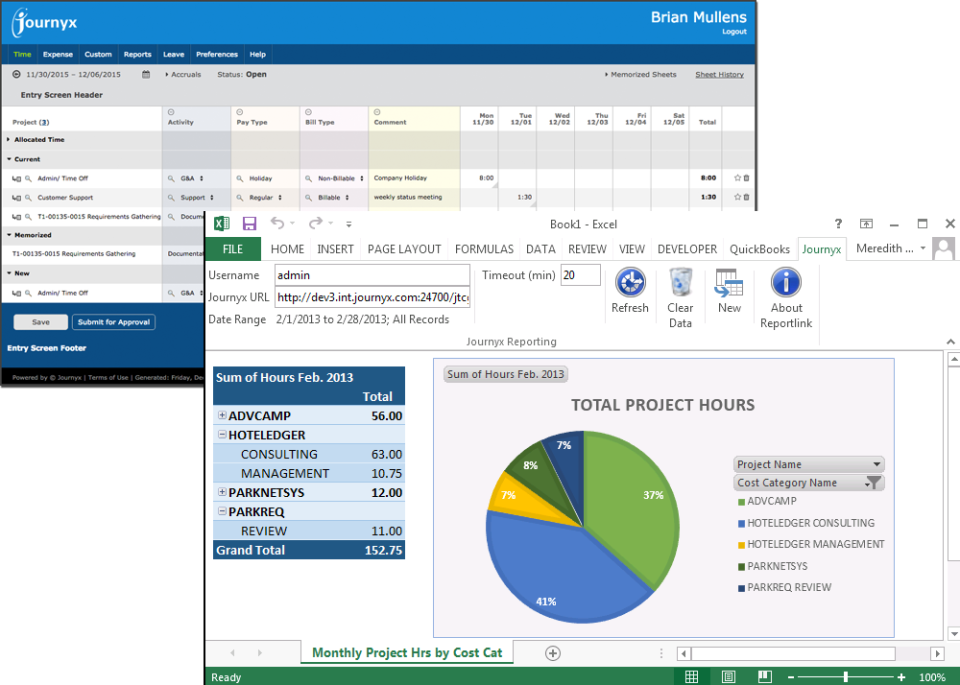The height and width of the screenshot is (685, 960).
Task: Switch to Normal view in status bar
Action: tap(691, 676)
